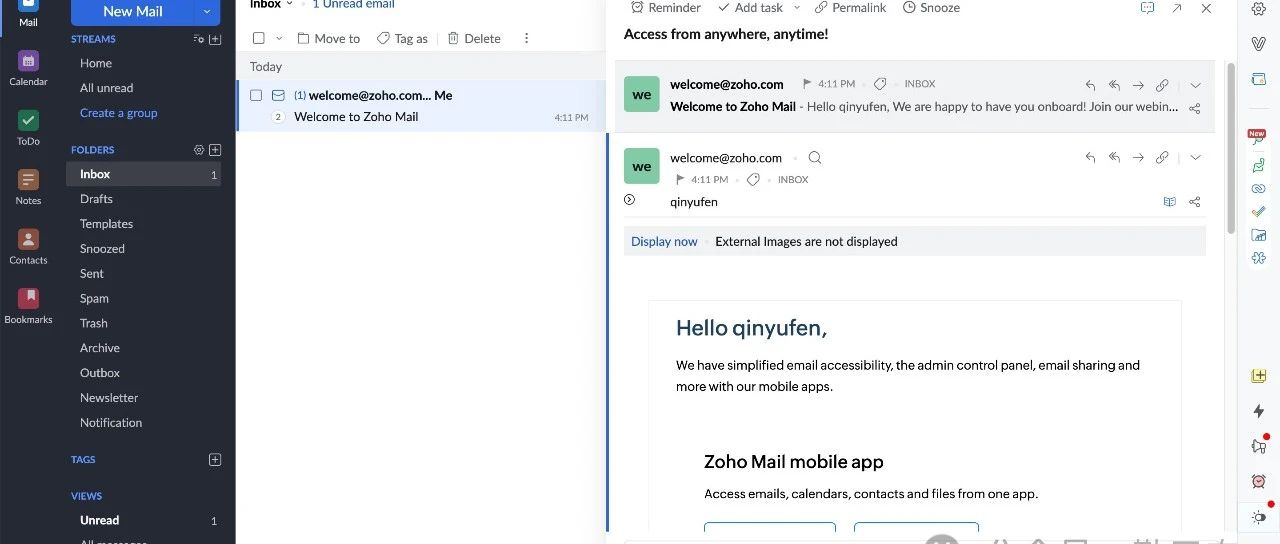This screenshot has height=544, width=1280.
Task: Search emails from welcome@zoho.com magnifier icon
Action: 815,158
